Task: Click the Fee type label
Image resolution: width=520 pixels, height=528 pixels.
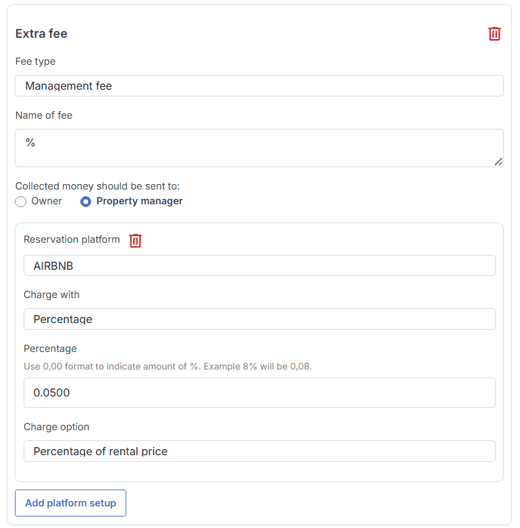Action: (x=35, y=61)
